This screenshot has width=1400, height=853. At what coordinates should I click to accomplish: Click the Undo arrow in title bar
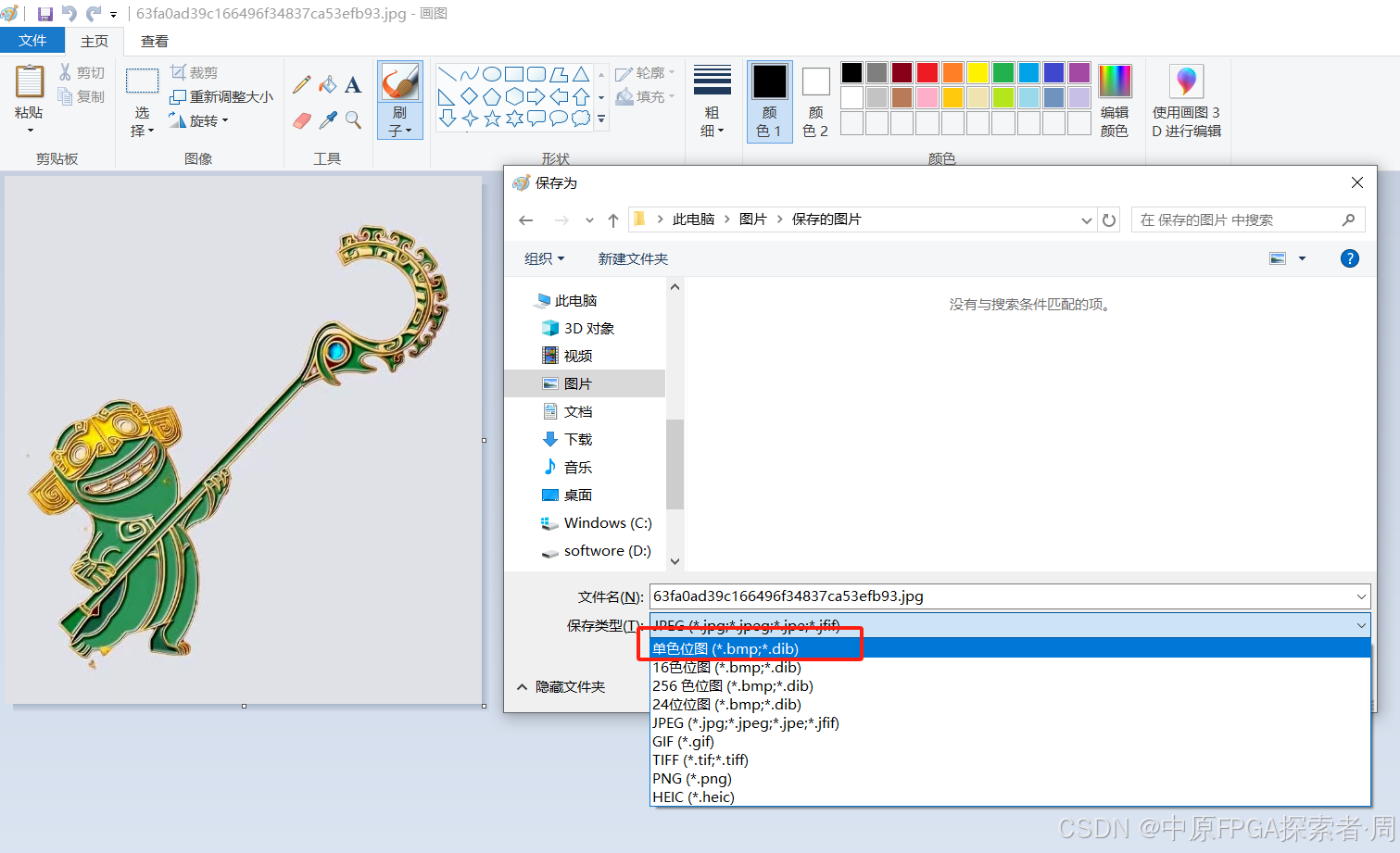pyautogui.click(x=69, y=14)
